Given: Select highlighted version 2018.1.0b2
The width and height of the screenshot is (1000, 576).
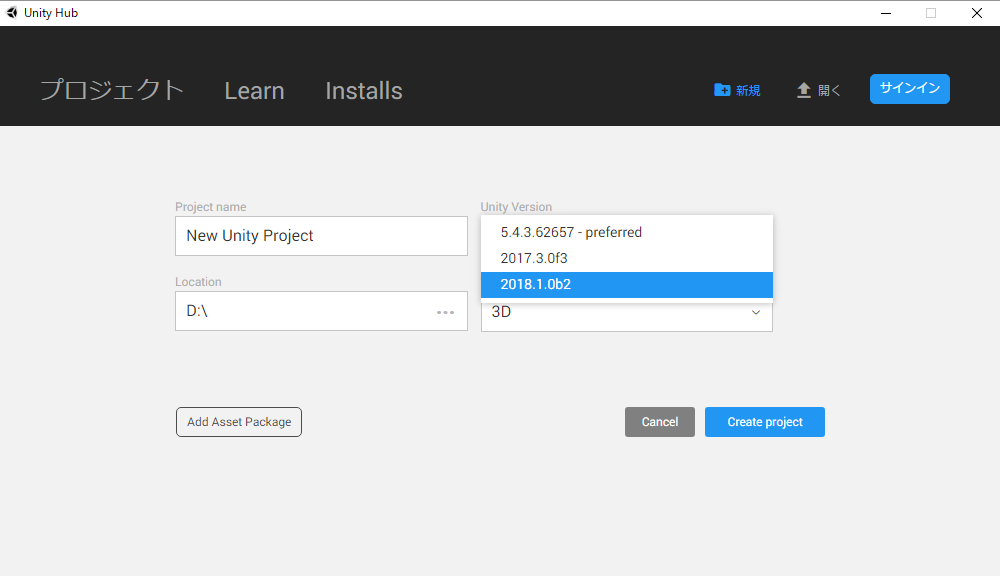Looking at the screenshot, I should click(626, 284).
